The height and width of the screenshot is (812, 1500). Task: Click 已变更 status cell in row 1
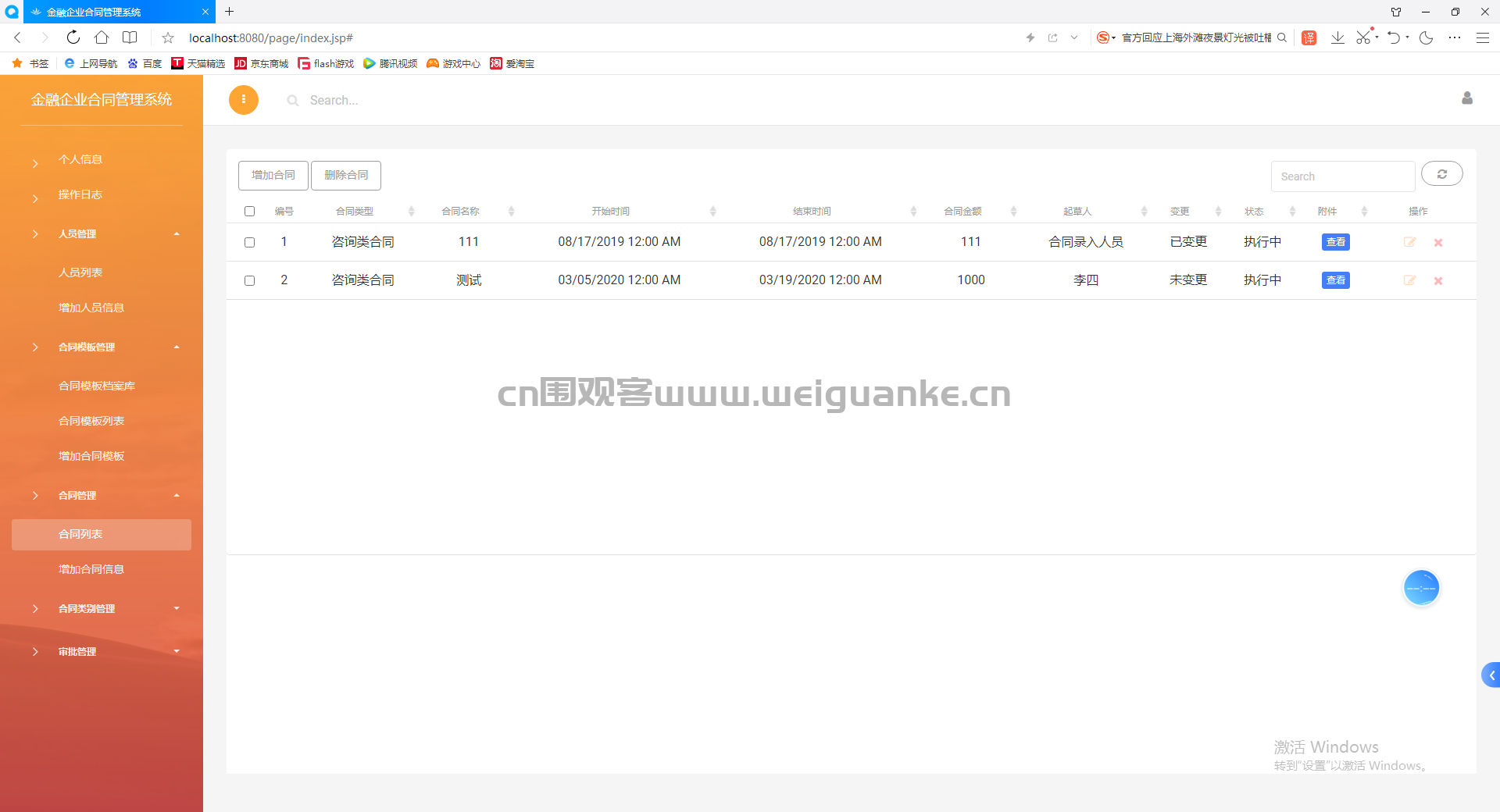point(1188,242)
